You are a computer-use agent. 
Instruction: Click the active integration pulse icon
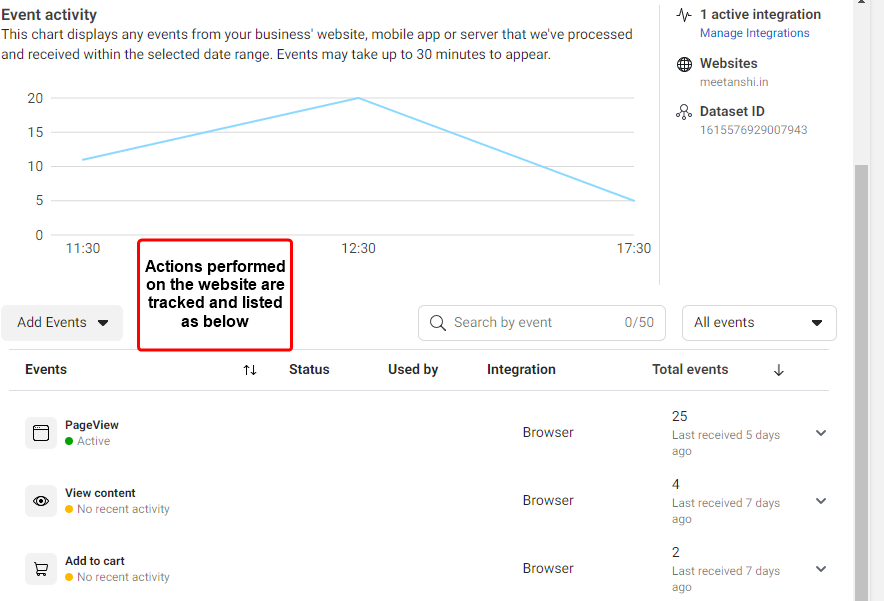click(x=684, y=15)
